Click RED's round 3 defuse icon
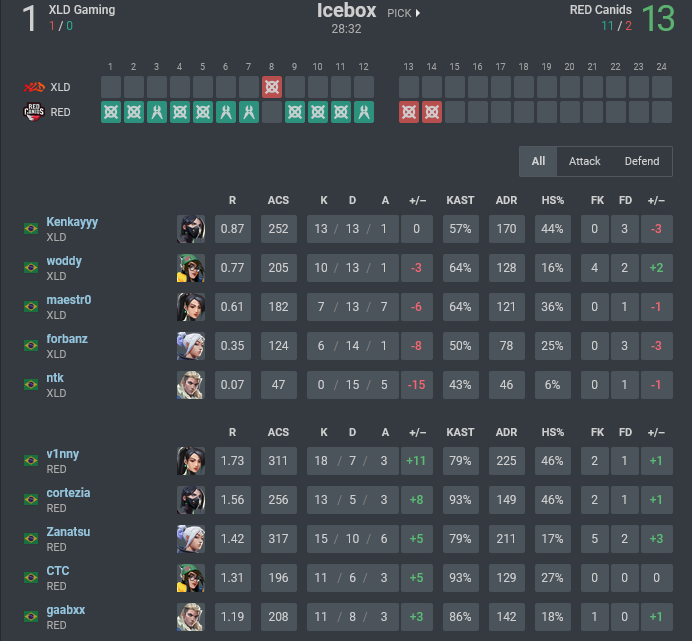Screen dimensions: 692x641 (157, 112)
